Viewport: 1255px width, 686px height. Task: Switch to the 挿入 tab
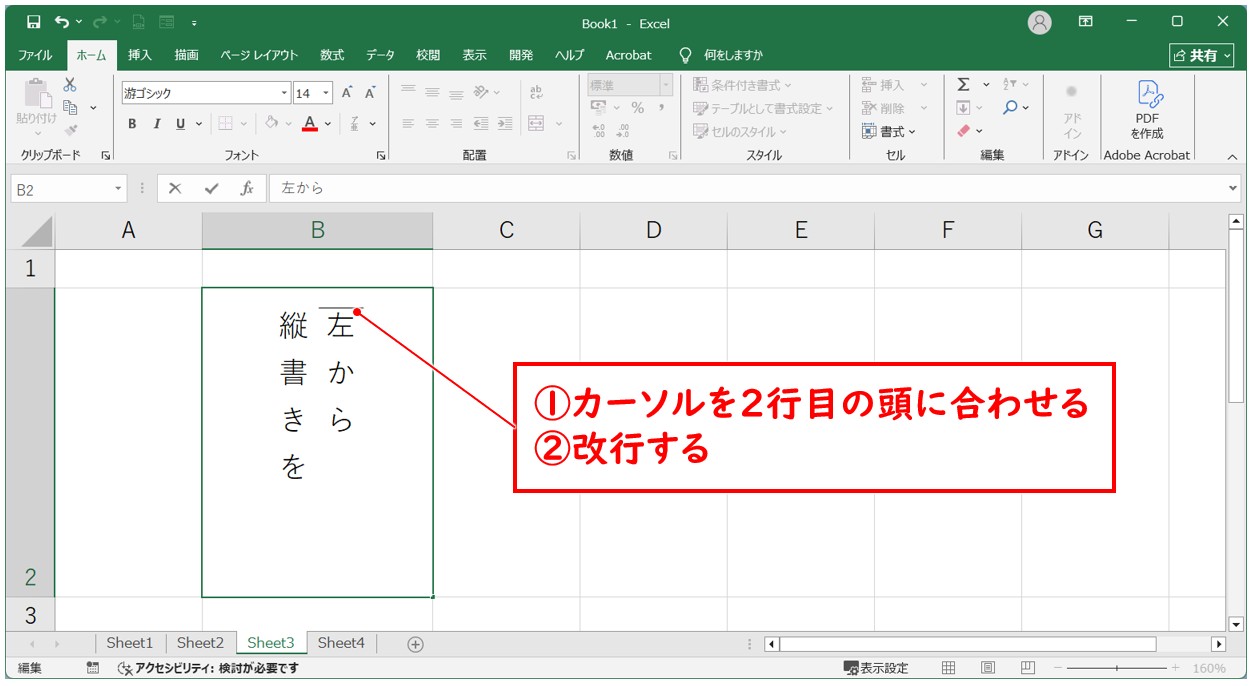(140, 55)
